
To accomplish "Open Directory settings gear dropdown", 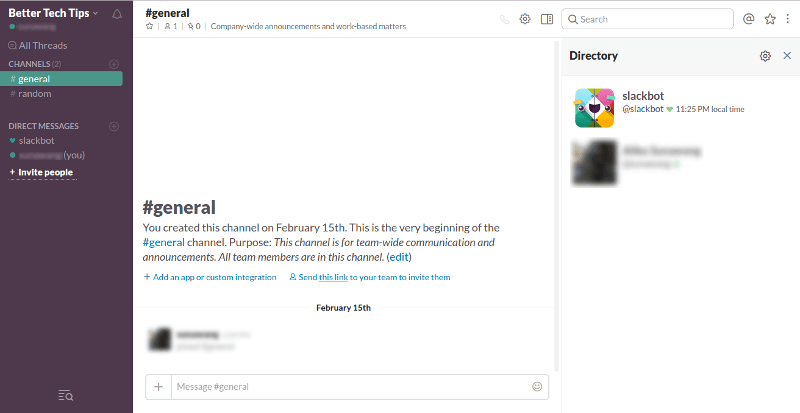I will [765, 56].
